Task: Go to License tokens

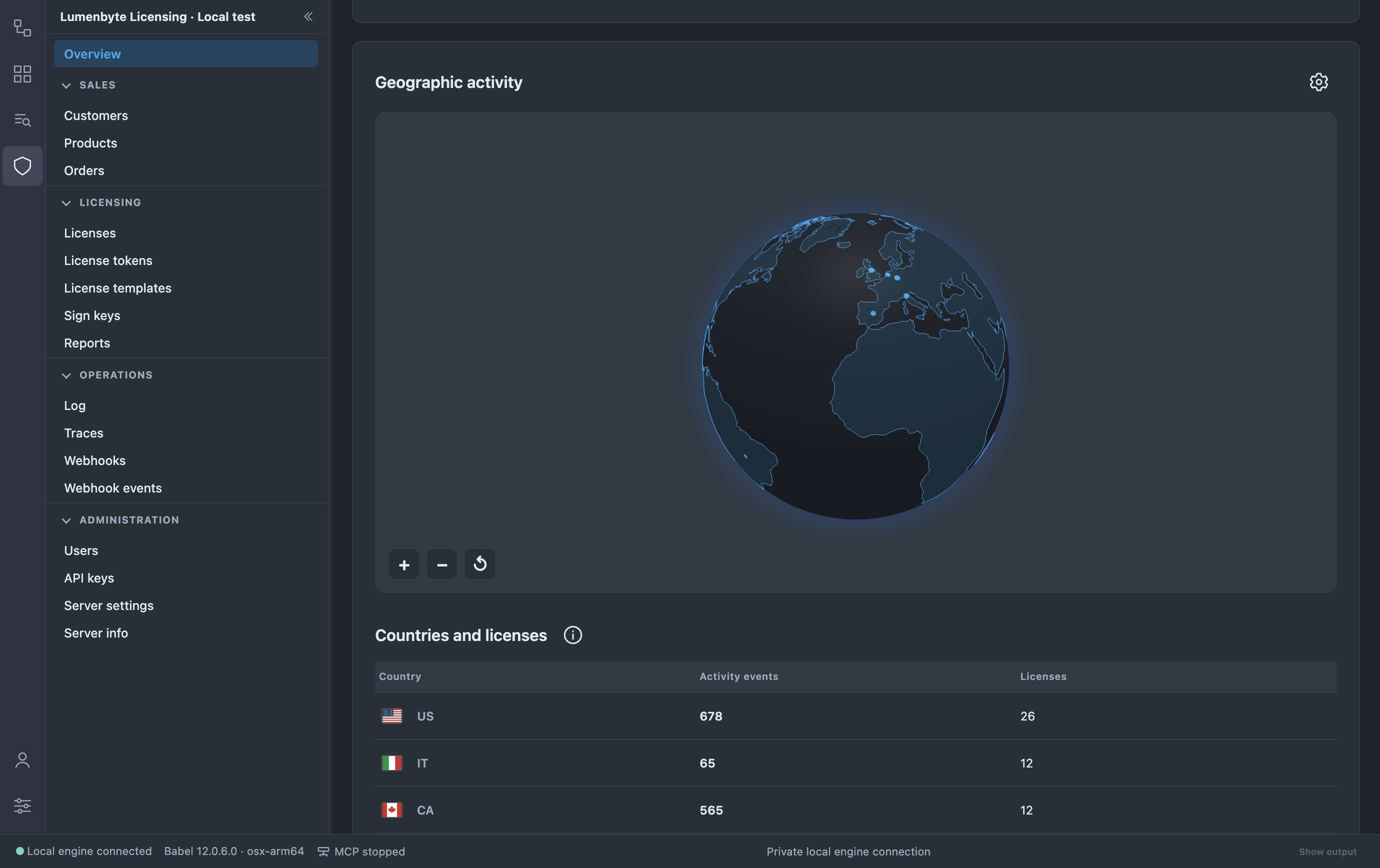Action: click(x=108, y=260)
